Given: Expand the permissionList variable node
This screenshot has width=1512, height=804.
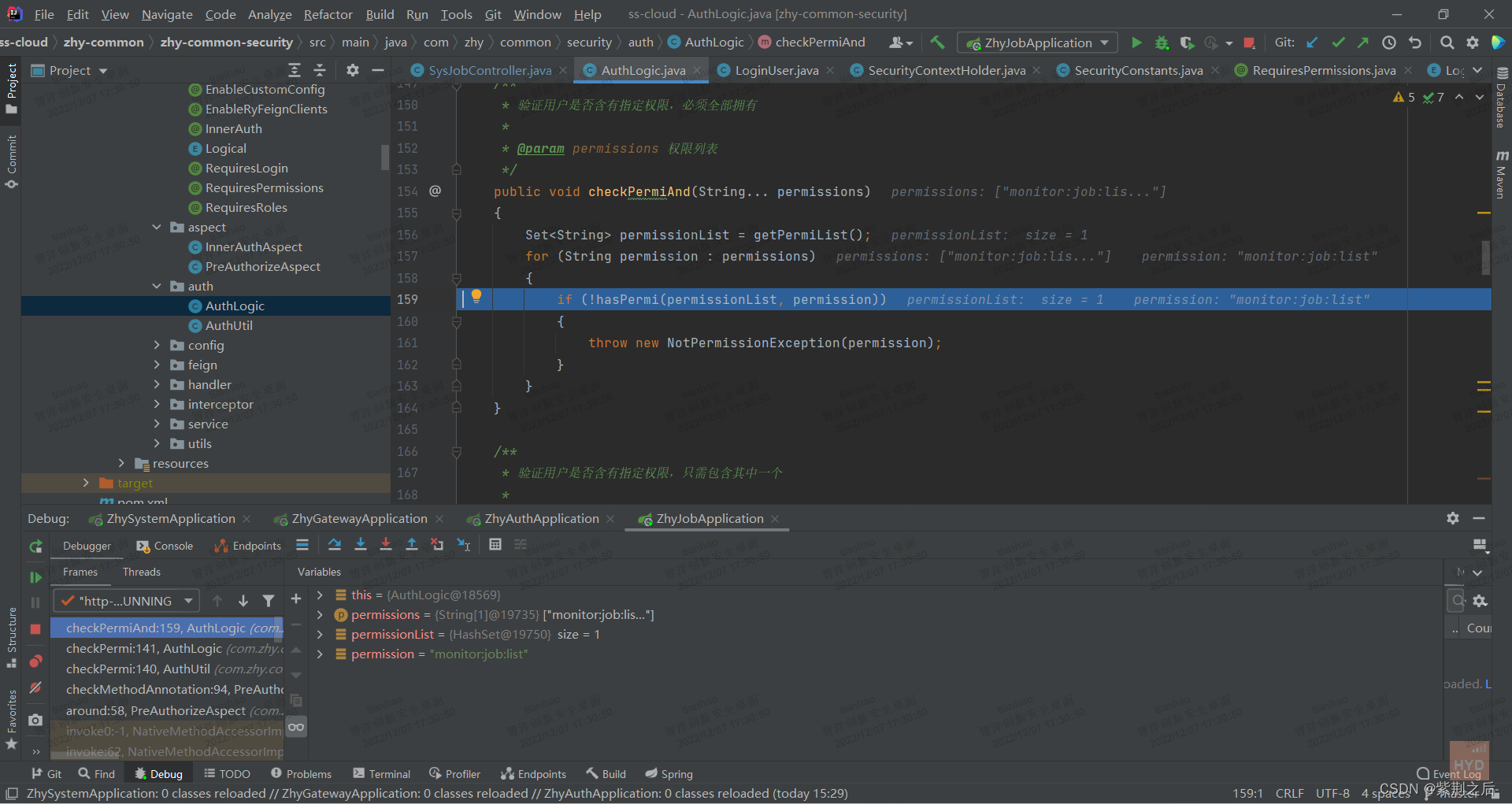Looking at the screenshot, I should point(320,634).
